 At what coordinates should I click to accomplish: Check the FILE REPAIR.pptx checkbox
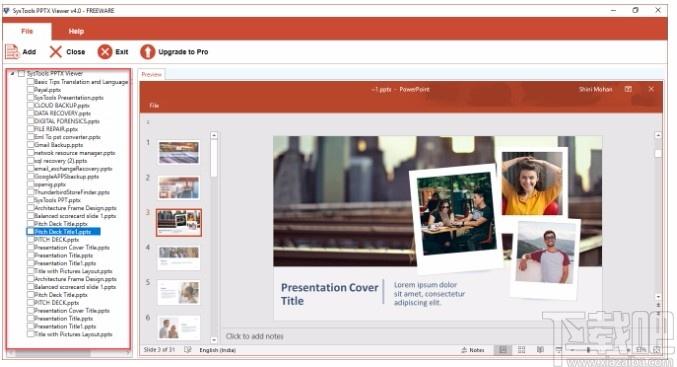click(x=30, y=129)
